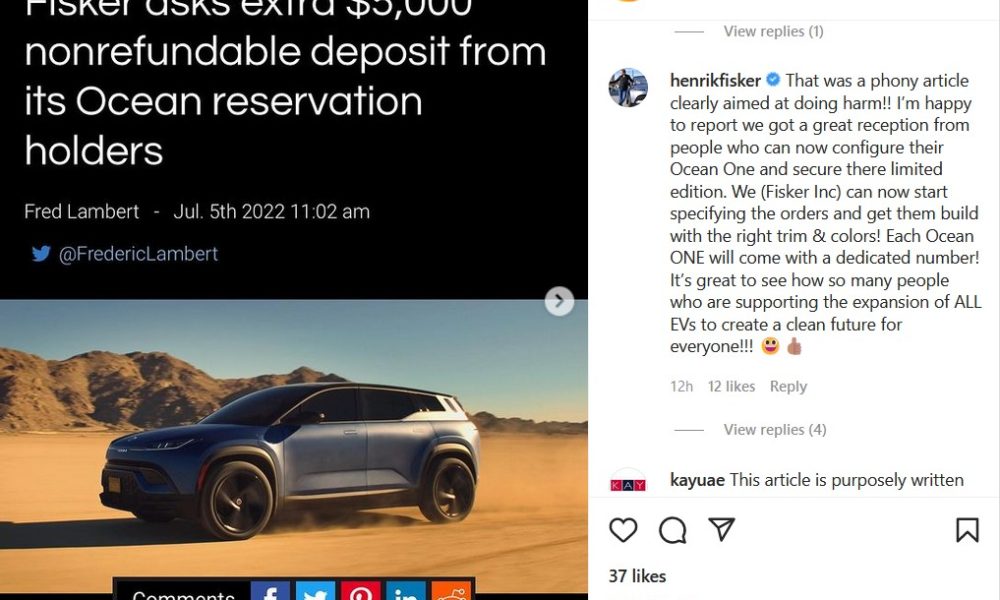
Task: Open henrikfisker username link
Action: click(x=715, y=80)
